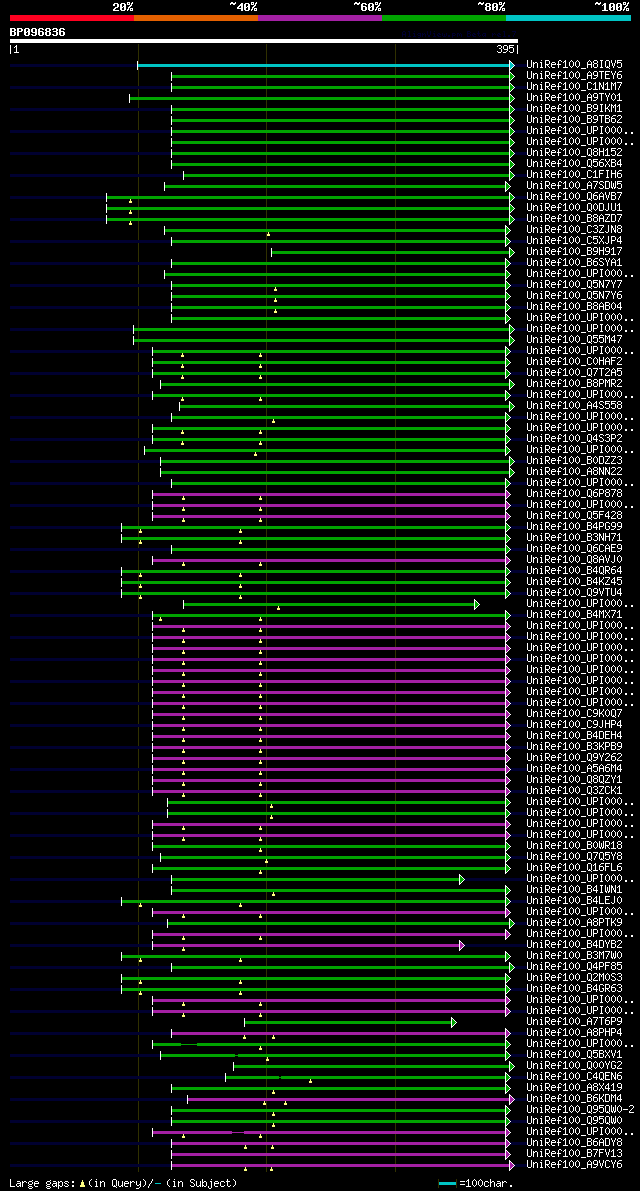Click the short green bar for UniRef100_A7T6P9
This screenshot has height=1191, width=640.
350,1022
